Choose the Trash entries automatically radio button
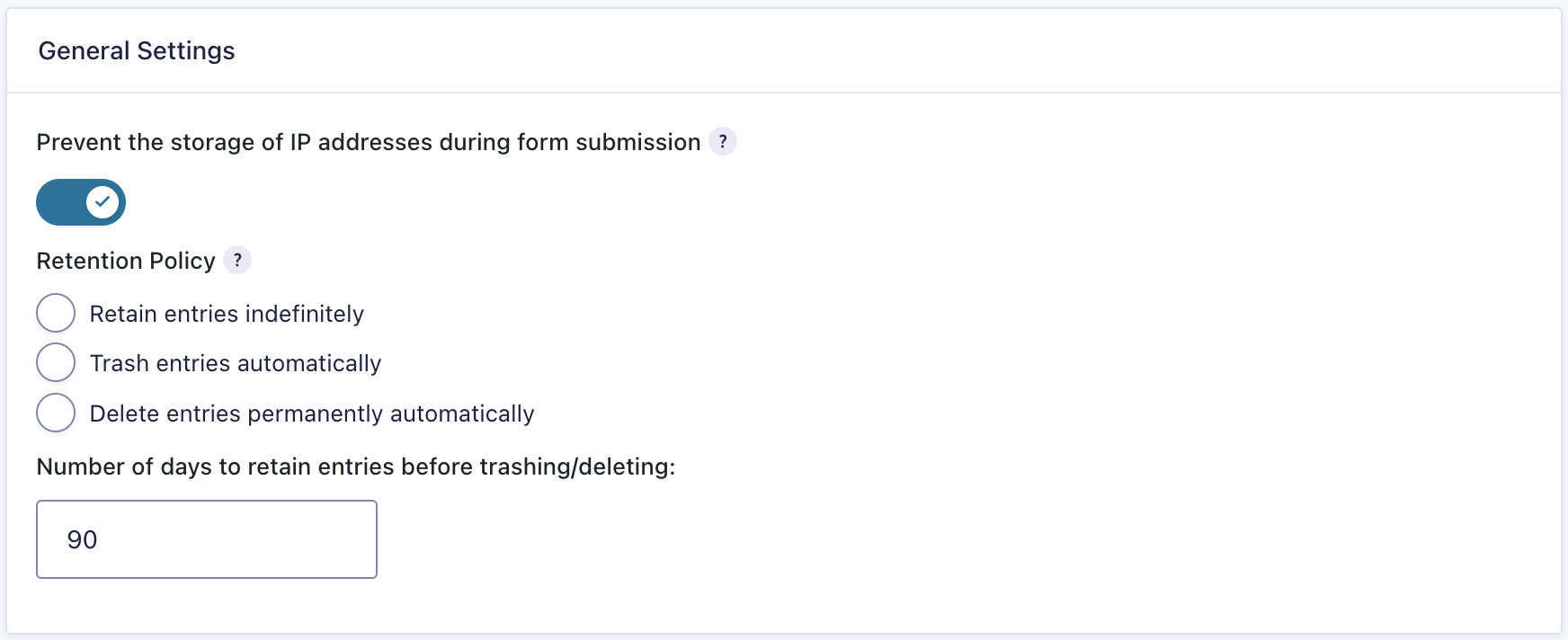The width and height of the screenshot is (1568, 640). (56, 363)
